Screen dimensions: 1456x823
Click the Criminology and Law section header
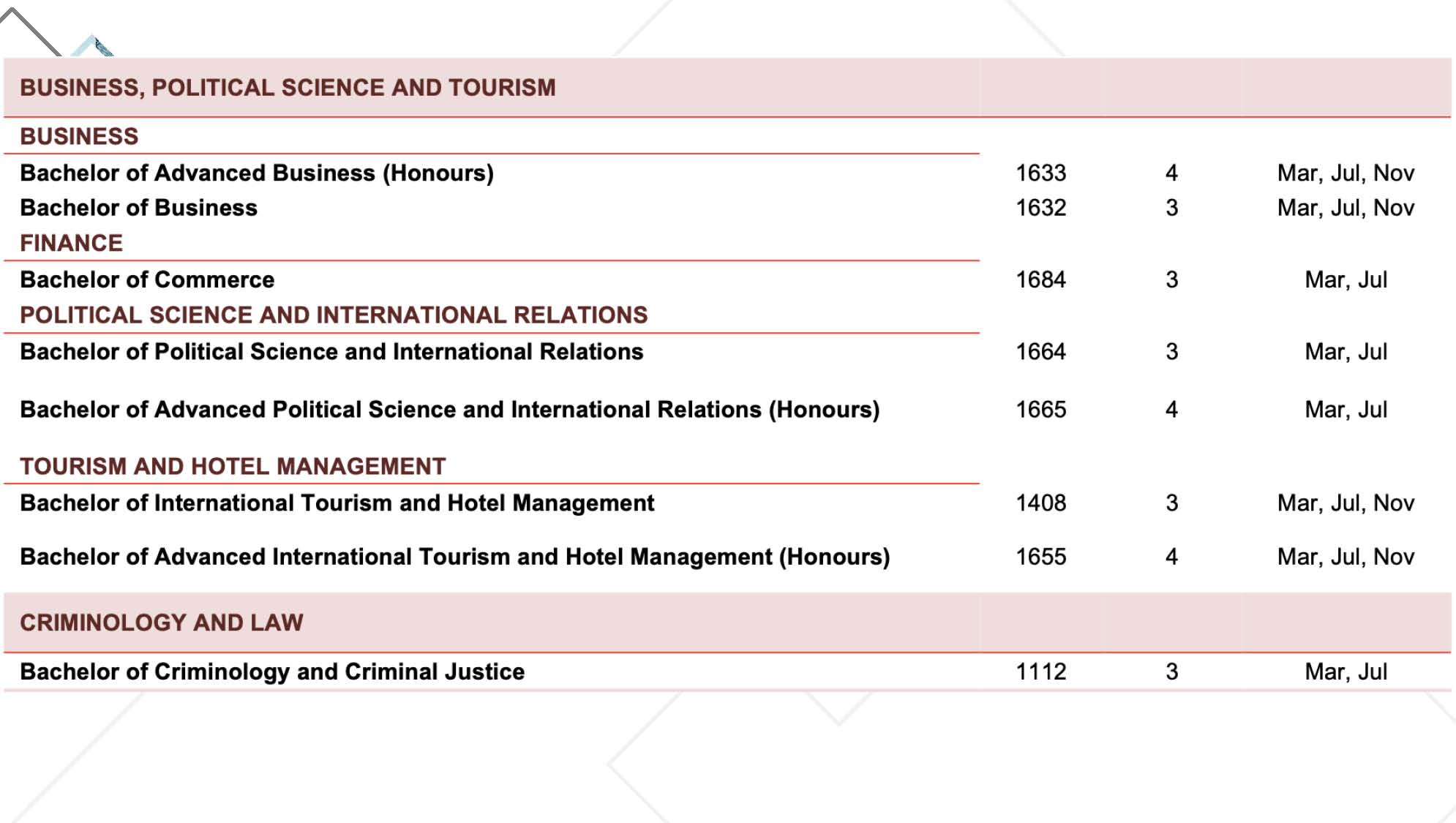162,623
